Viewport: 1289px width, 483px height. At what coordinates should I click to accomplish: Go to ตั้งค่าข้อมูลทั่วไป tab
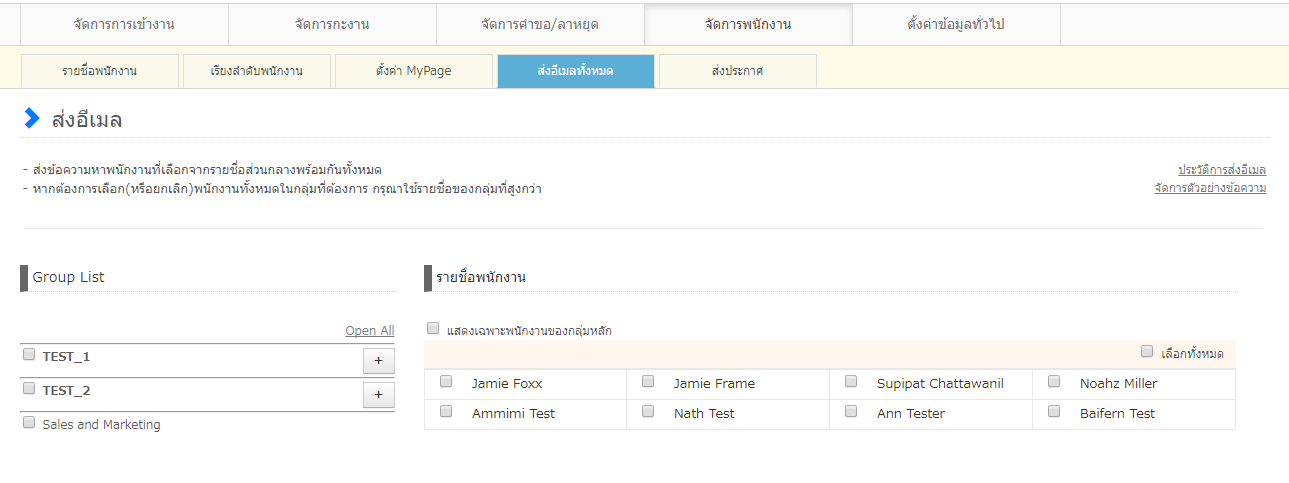(x=955, y=24)
